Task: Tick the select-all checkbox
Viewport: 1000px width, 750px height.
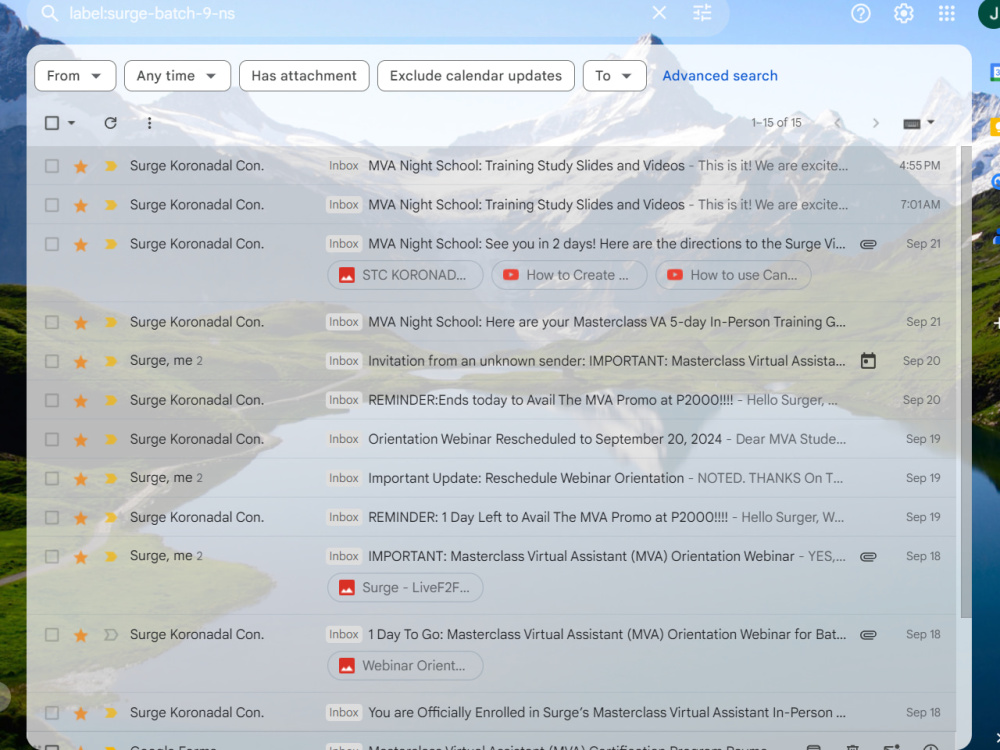Action: 52,122
